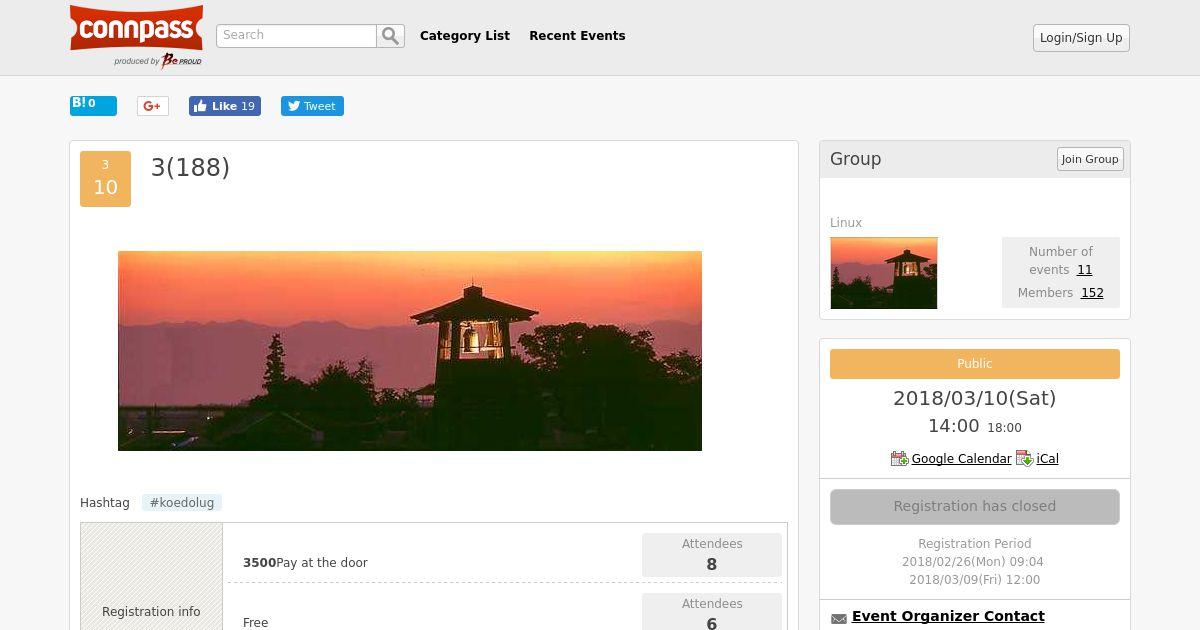Viewport: 1200px width, 630px height.
Task: Click the 'Free' participation type text
Action: tap(256, 622)
